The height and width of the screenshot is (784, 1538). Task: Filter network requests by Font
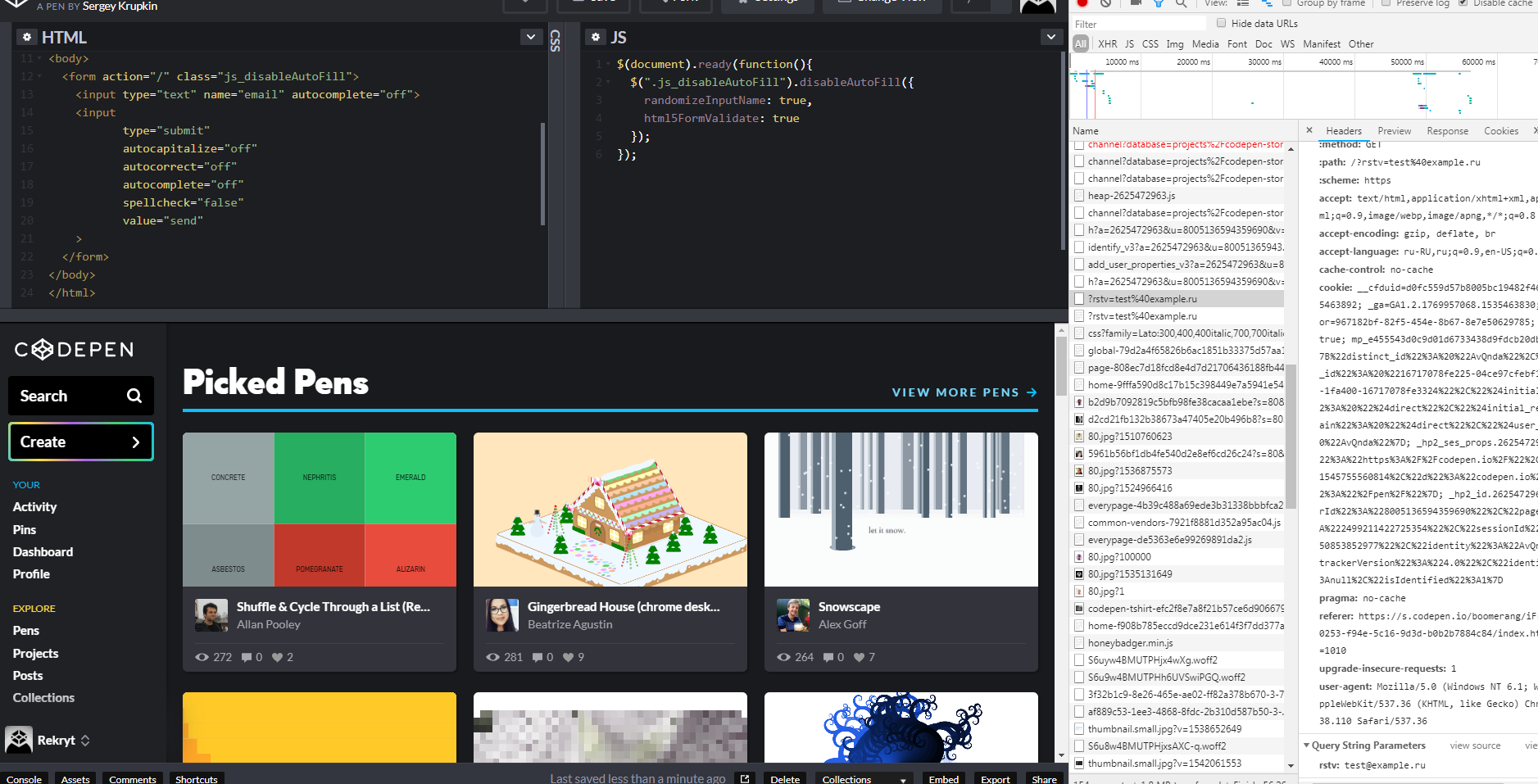tap(1236, 44)
